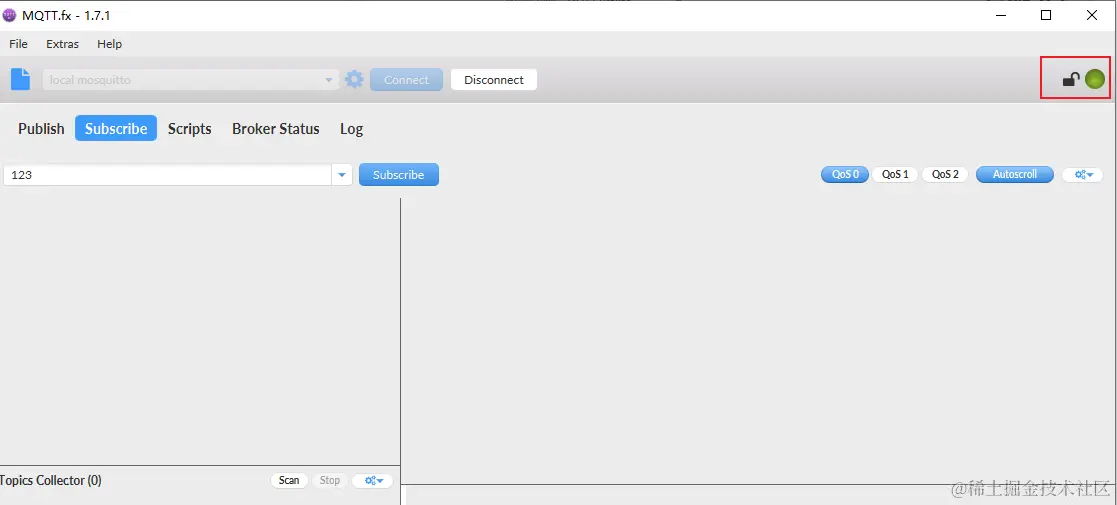Click the Scan button in Topics Collector

tap(289, 481)
